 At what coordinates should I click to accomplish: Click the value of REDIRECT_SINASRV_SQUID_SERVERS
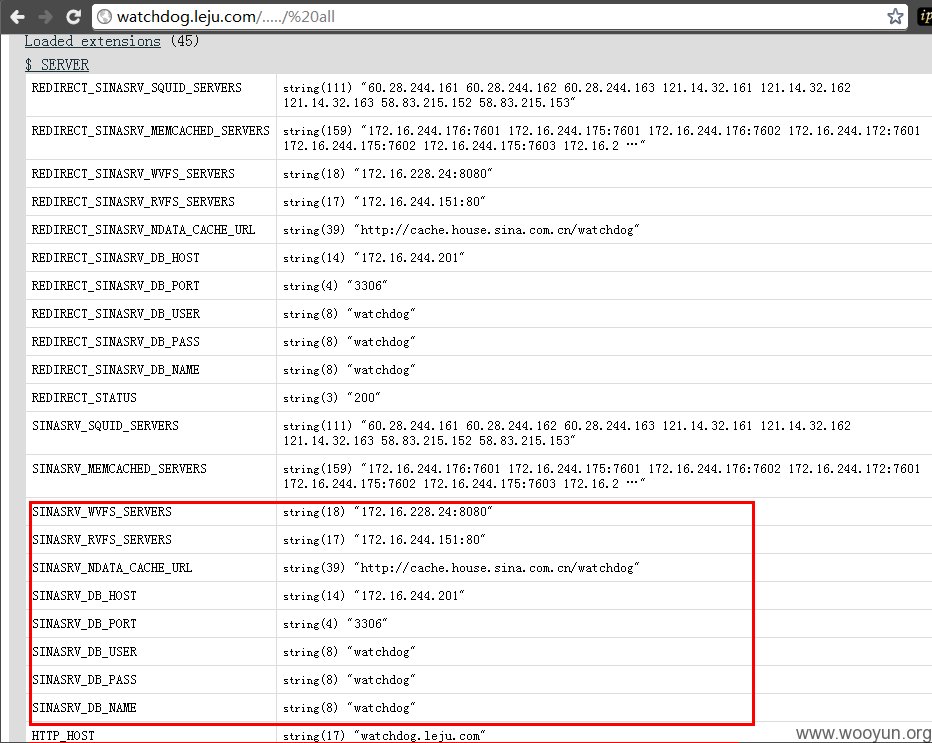click(566, 95)
